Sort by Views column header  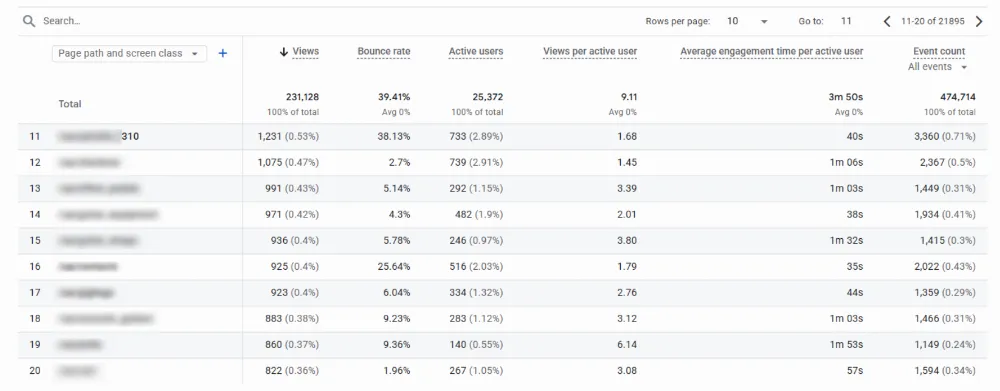(305, 52)
